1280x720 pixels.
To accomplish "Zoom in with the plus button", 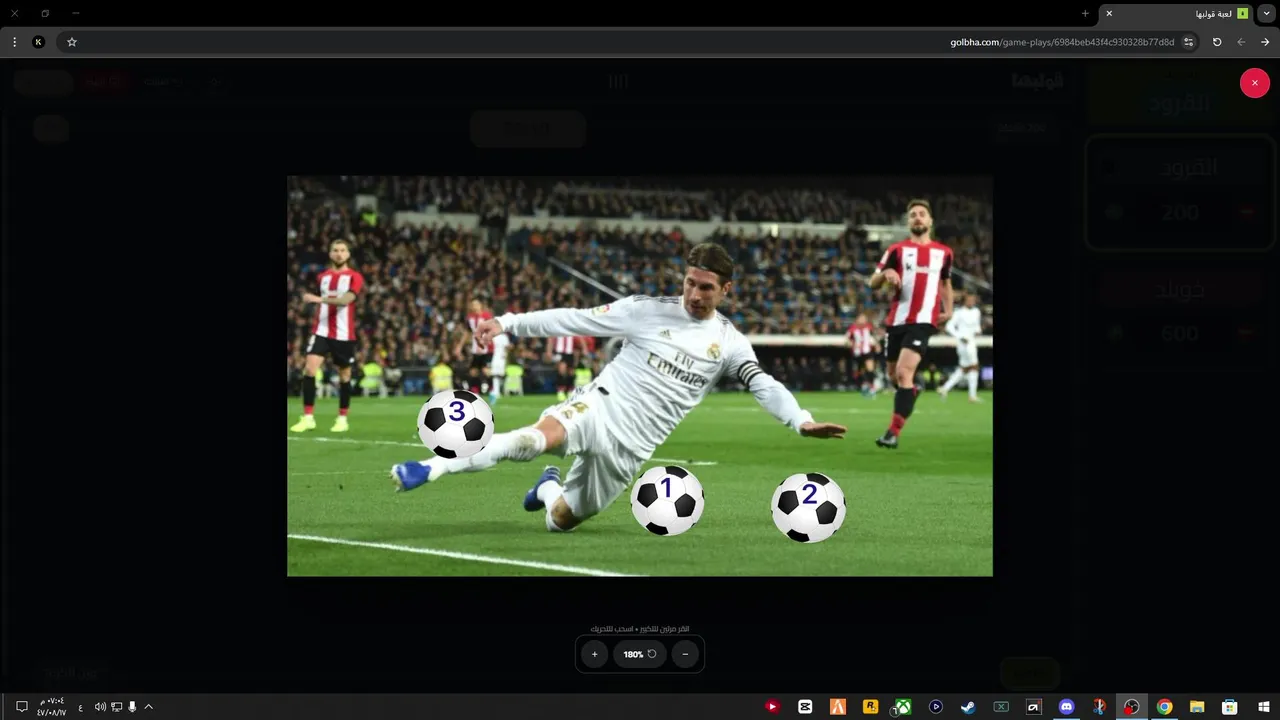I will (594, 654).
